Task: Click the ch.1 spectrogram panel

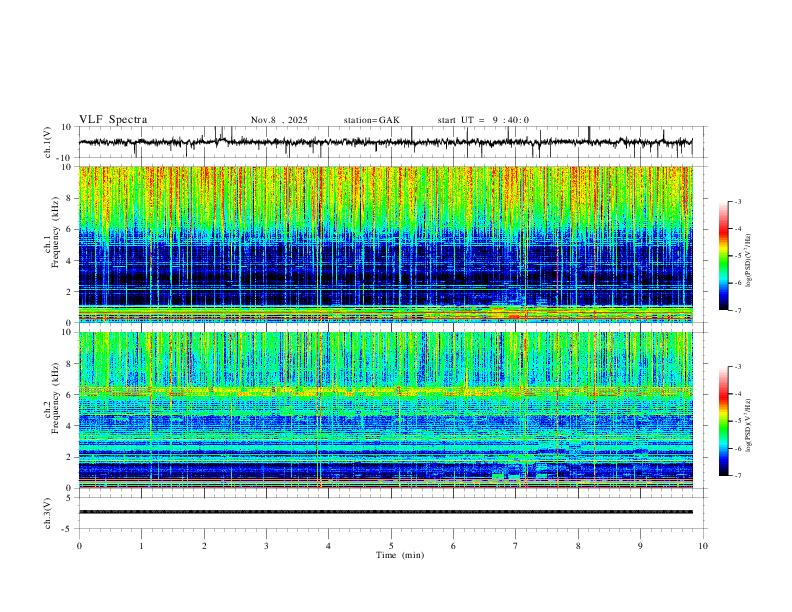Action: pos(385,244)
